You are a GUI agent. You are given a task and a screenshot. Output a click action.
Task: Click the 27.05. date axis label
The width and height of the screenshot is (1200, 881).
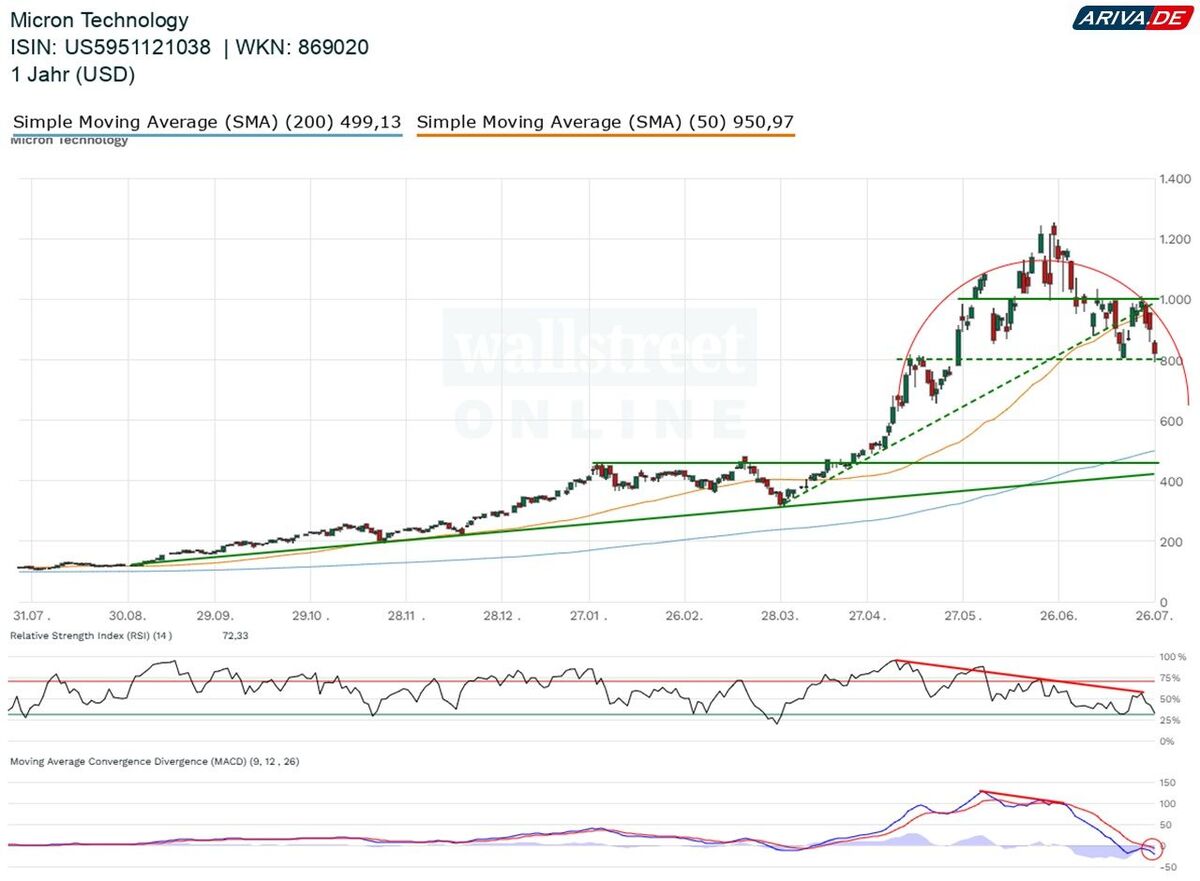tap(961, 616)
